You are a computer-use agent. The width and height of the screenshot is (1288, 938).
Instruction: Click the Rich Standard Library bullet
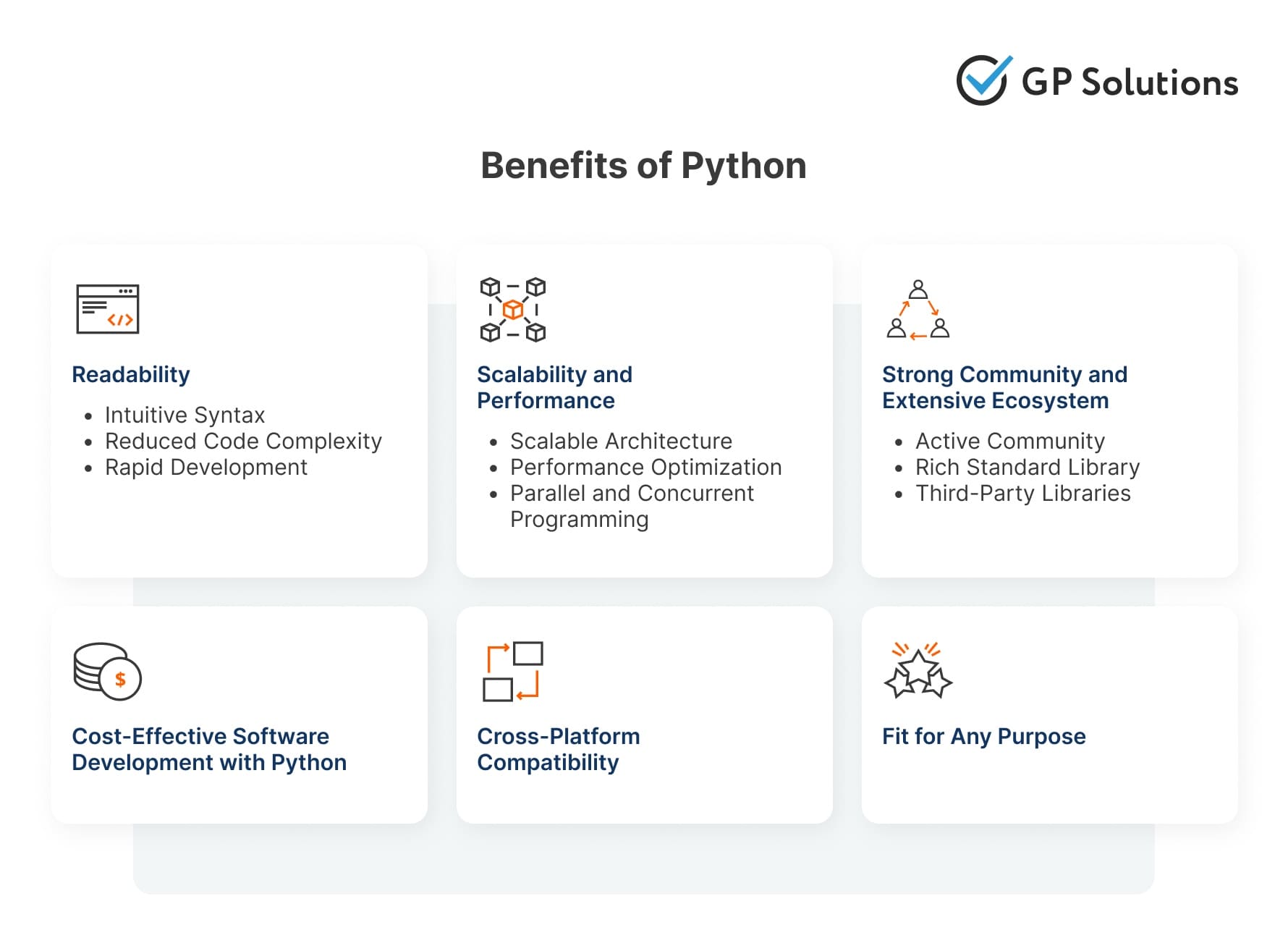click(1028, 467)
